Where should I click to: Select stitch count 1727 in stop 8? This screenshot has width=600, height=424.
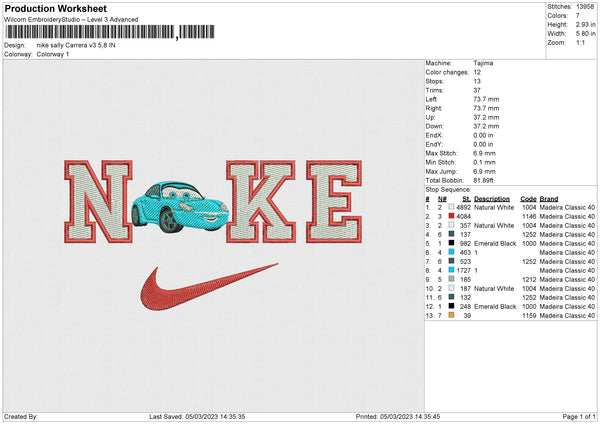tap(463, 270)
